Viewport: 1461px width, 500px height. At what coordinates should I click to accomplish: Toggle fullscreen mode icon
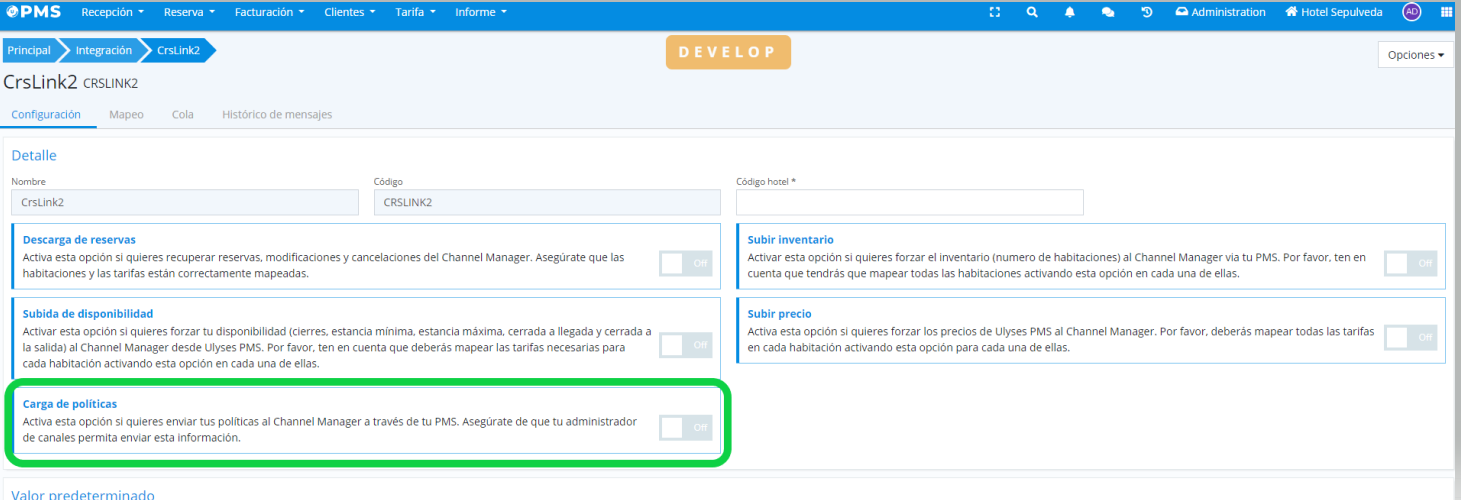994,12
